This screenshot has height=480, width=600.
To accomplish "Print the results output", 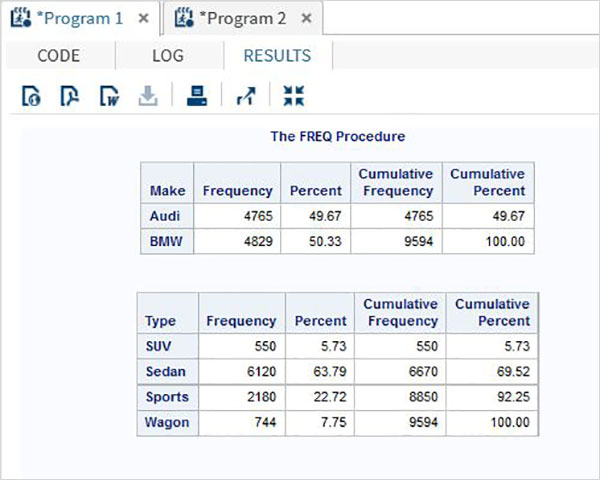I will pyautogui.click(x=197, y=96).
